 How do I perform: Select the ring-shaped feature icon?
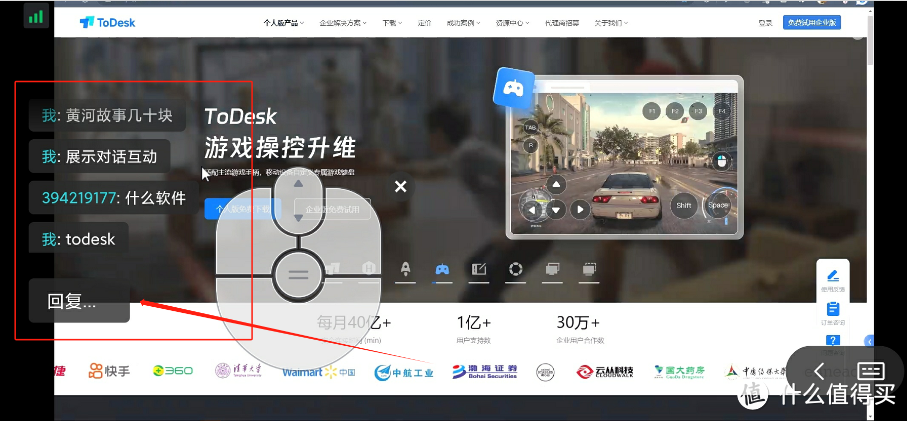point(515,269)
